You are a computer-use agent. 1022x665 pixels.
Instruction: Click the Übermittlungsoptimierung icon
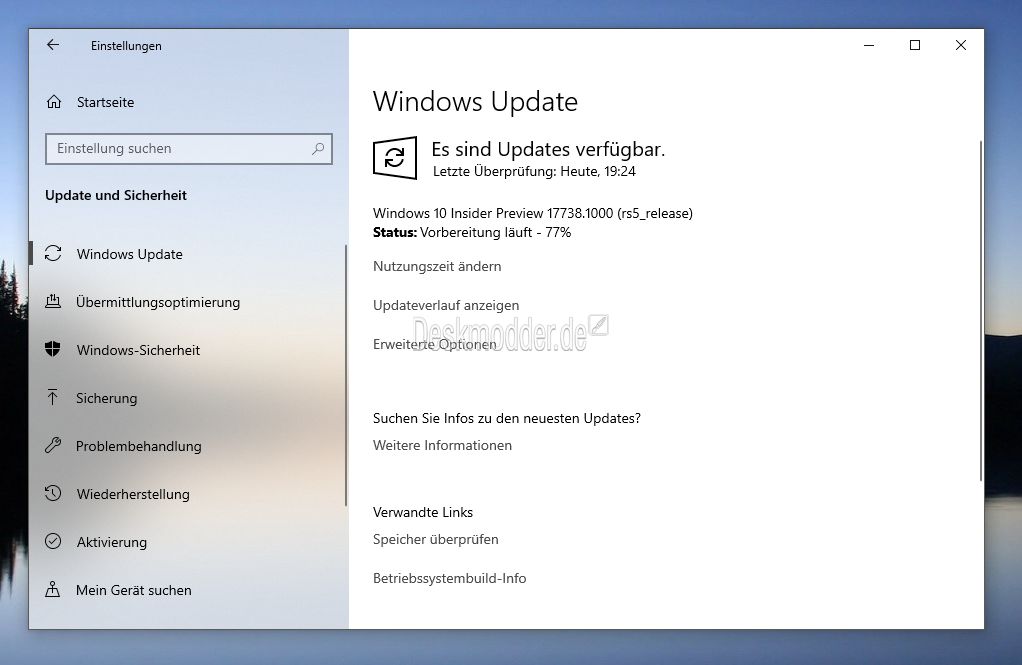pos(53,301)
